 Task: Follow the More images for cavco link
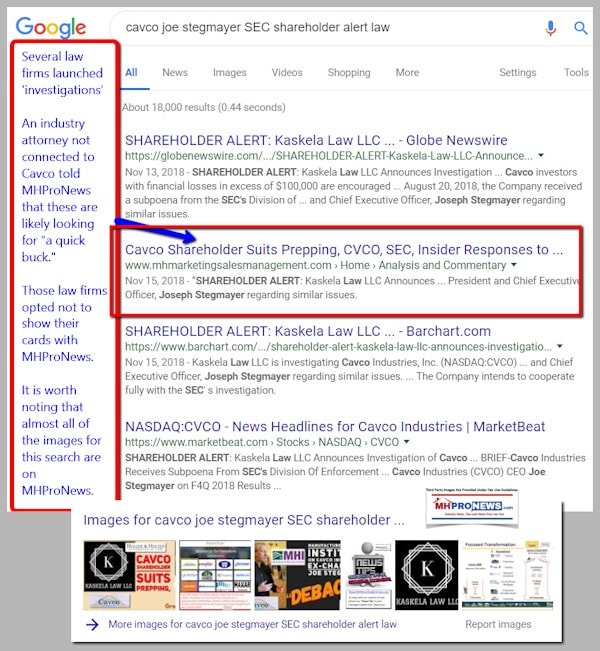click(x=252, y=624)
